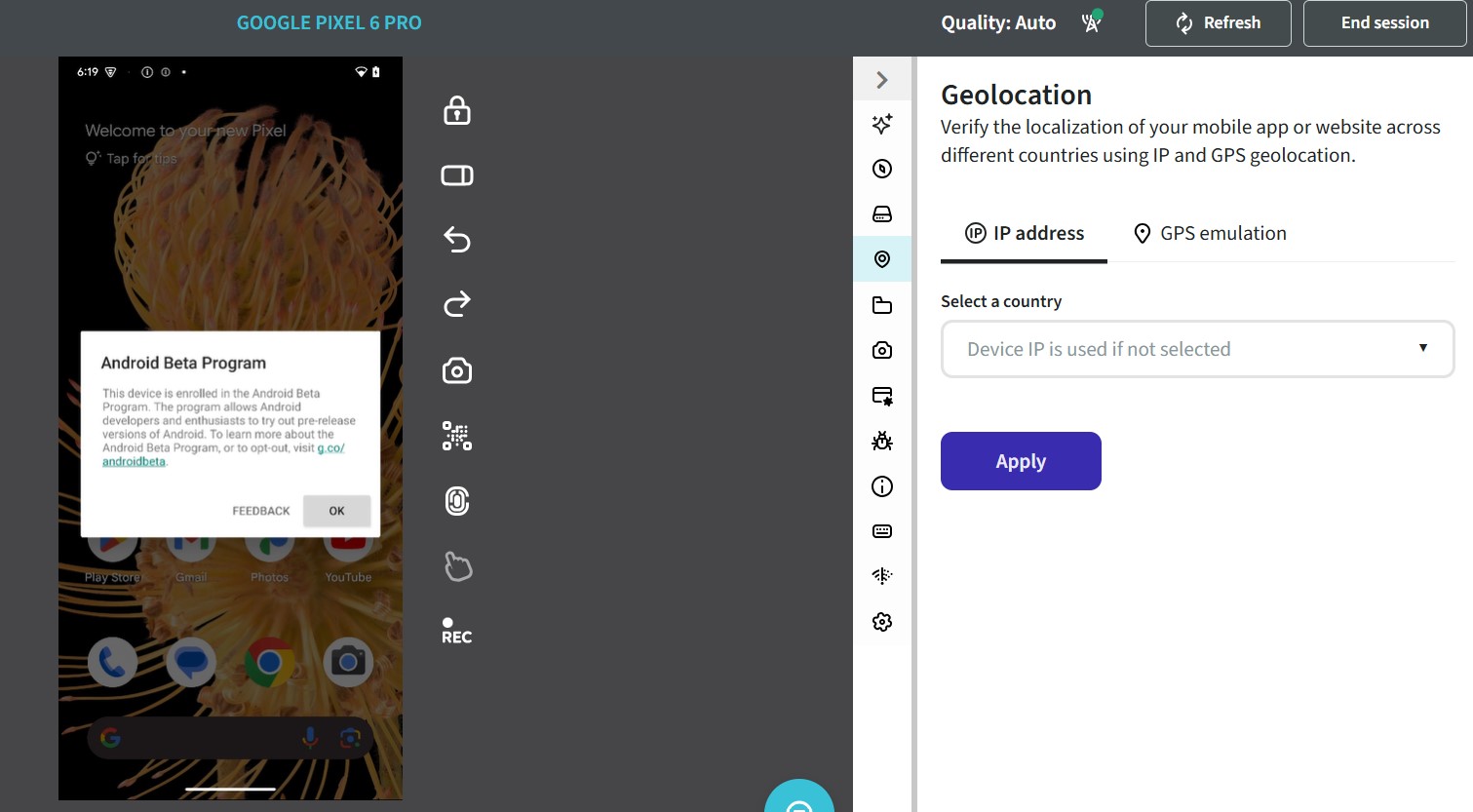Tap the Gmail app label on device
This screenshot has height=812, width=1473.
tap(191, 577)
